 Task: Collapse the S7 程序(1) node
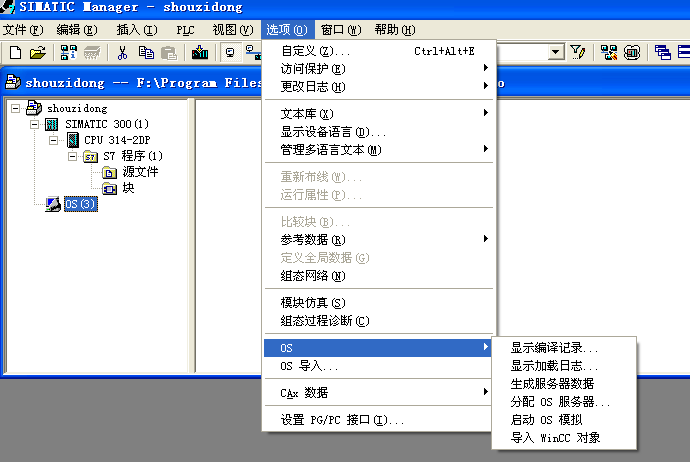point(72,156)
